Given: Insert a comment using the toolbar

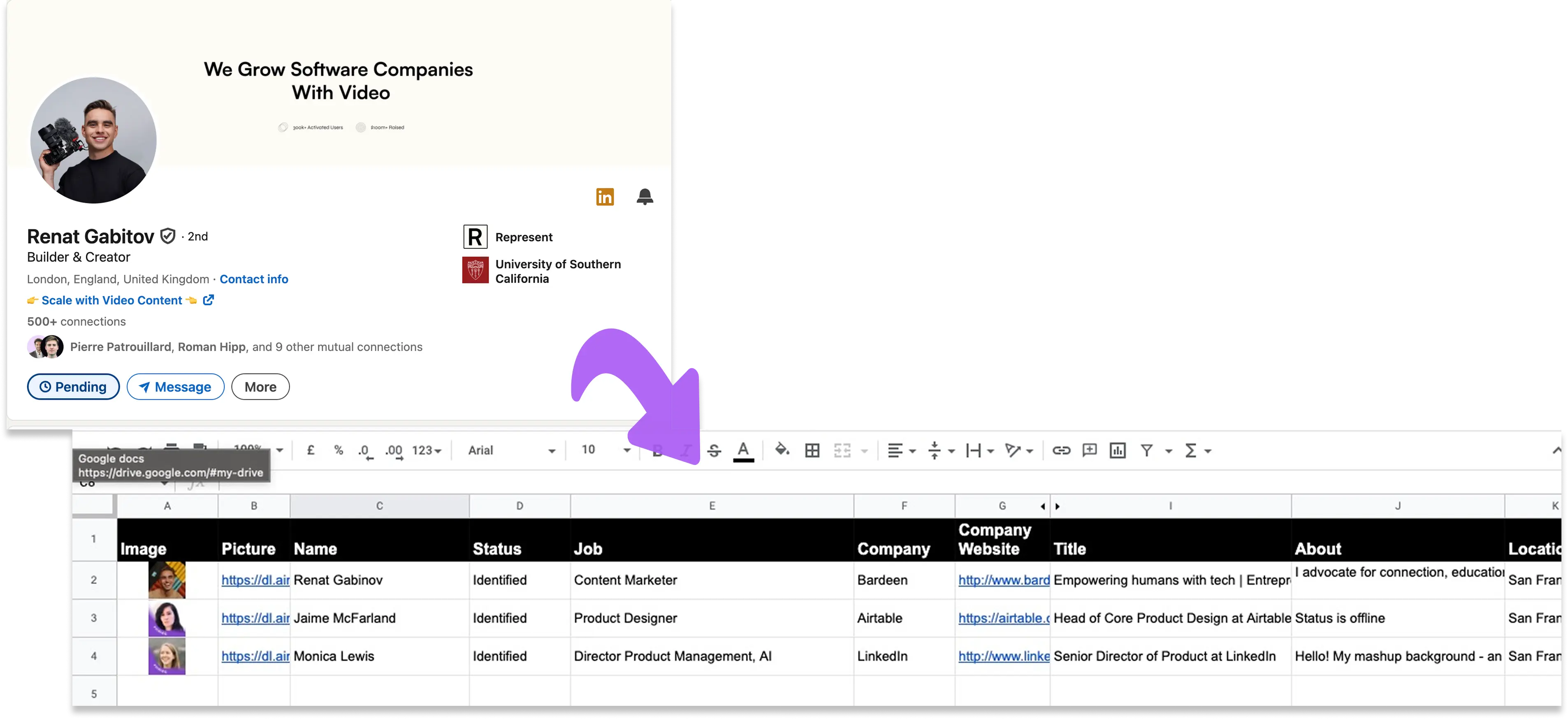Looking at the screenshot, I should (x=1089, y=450).
